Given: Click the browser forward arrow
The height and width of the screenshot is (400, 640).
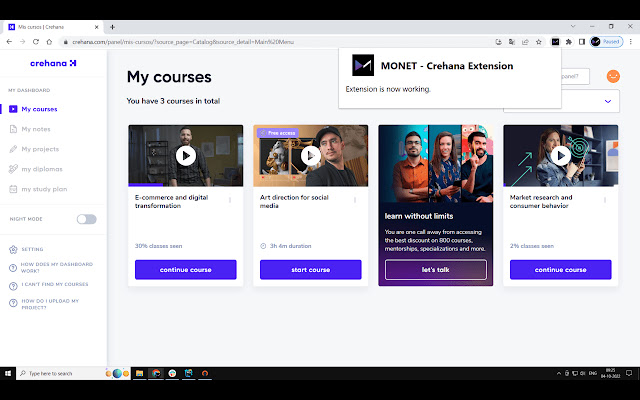Looking at the screenshot, I should pyautogui.click(x=22, y=42).
